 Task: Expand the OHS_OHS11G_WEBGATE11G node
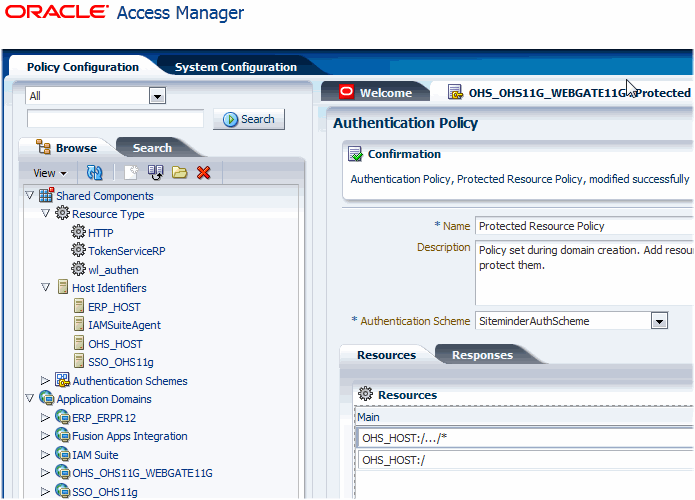(45, 473)
